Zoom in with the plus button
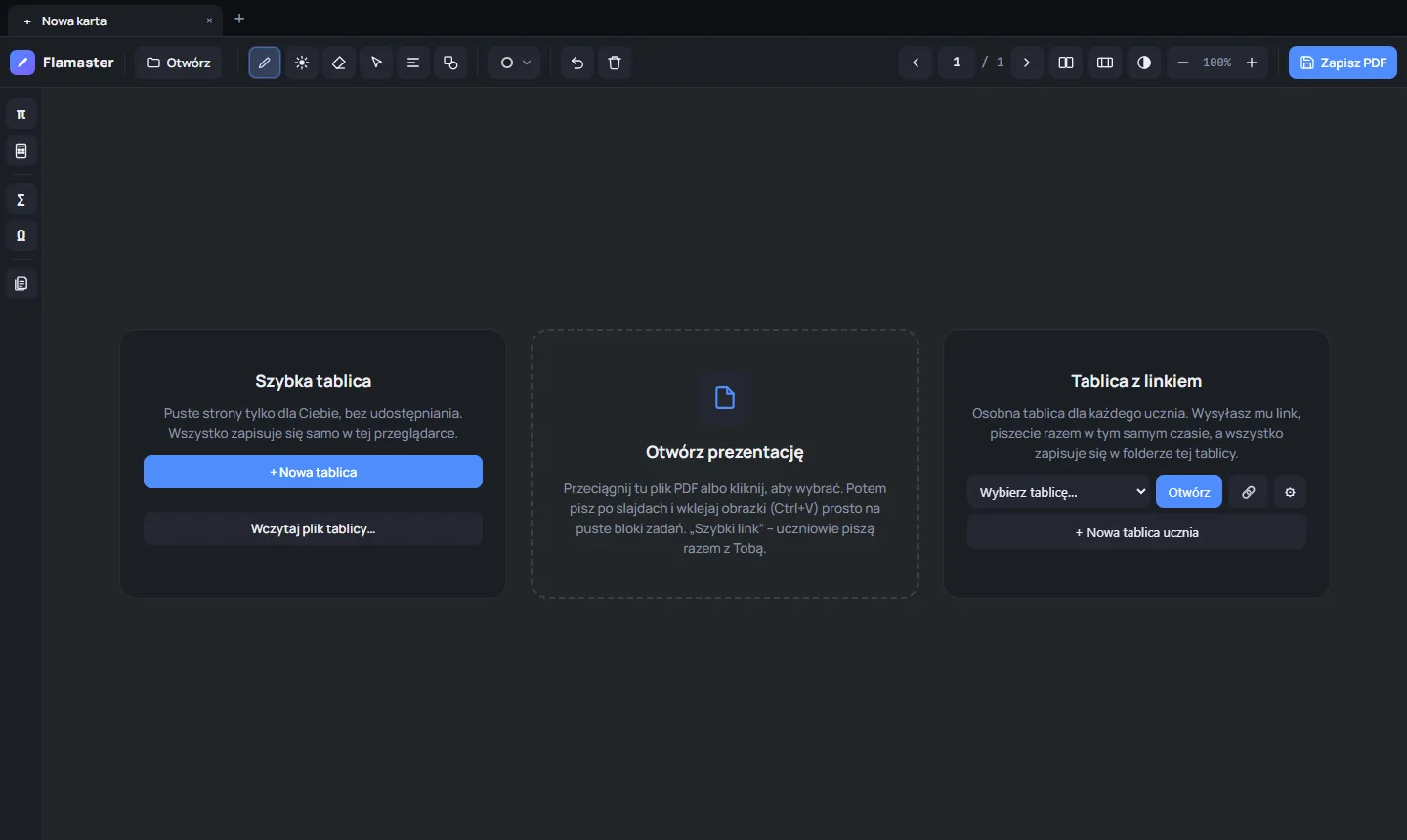Image resolution: width=1407 pixels, height=840 pixels. tap(1252, 63)
